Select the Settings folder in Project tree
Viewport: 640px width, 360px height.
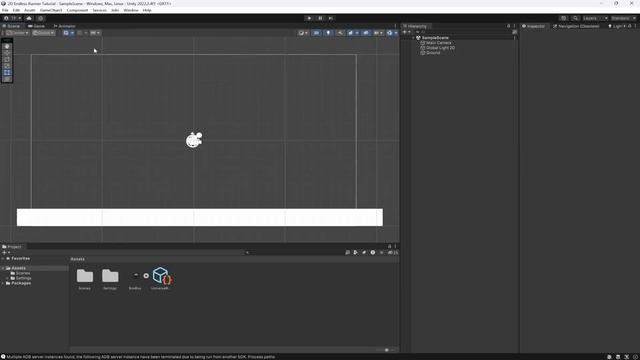tap(23, 278)
